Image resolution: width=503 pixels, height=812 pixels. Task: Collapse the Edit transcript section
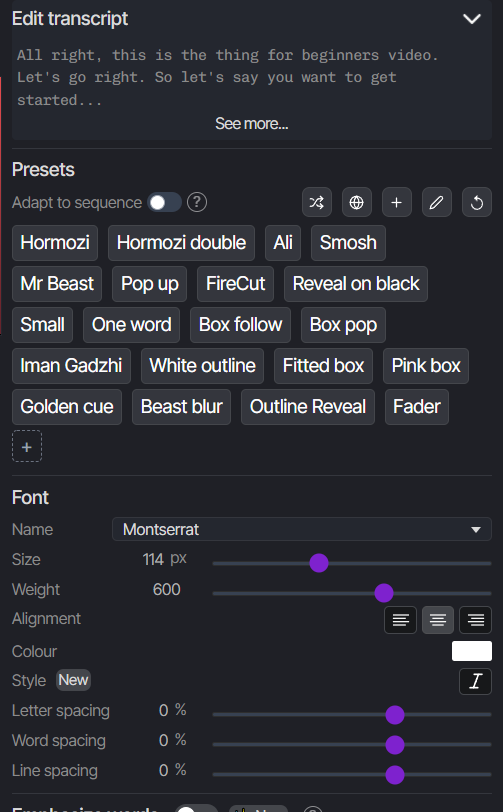tap(472, 19)
